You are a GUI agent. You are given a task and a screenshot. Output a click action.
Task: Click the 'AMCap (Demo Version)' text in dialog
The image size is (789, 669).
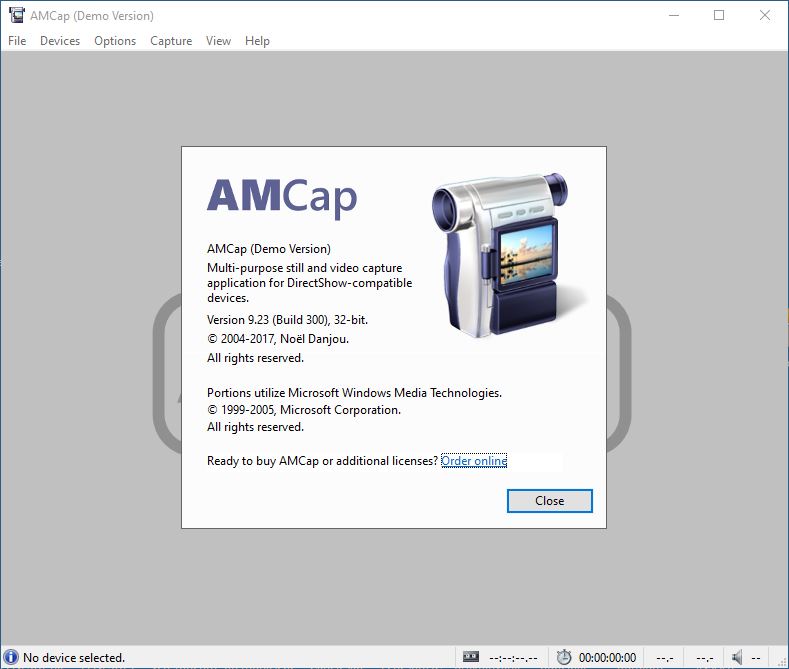click(x=269, y=249)
